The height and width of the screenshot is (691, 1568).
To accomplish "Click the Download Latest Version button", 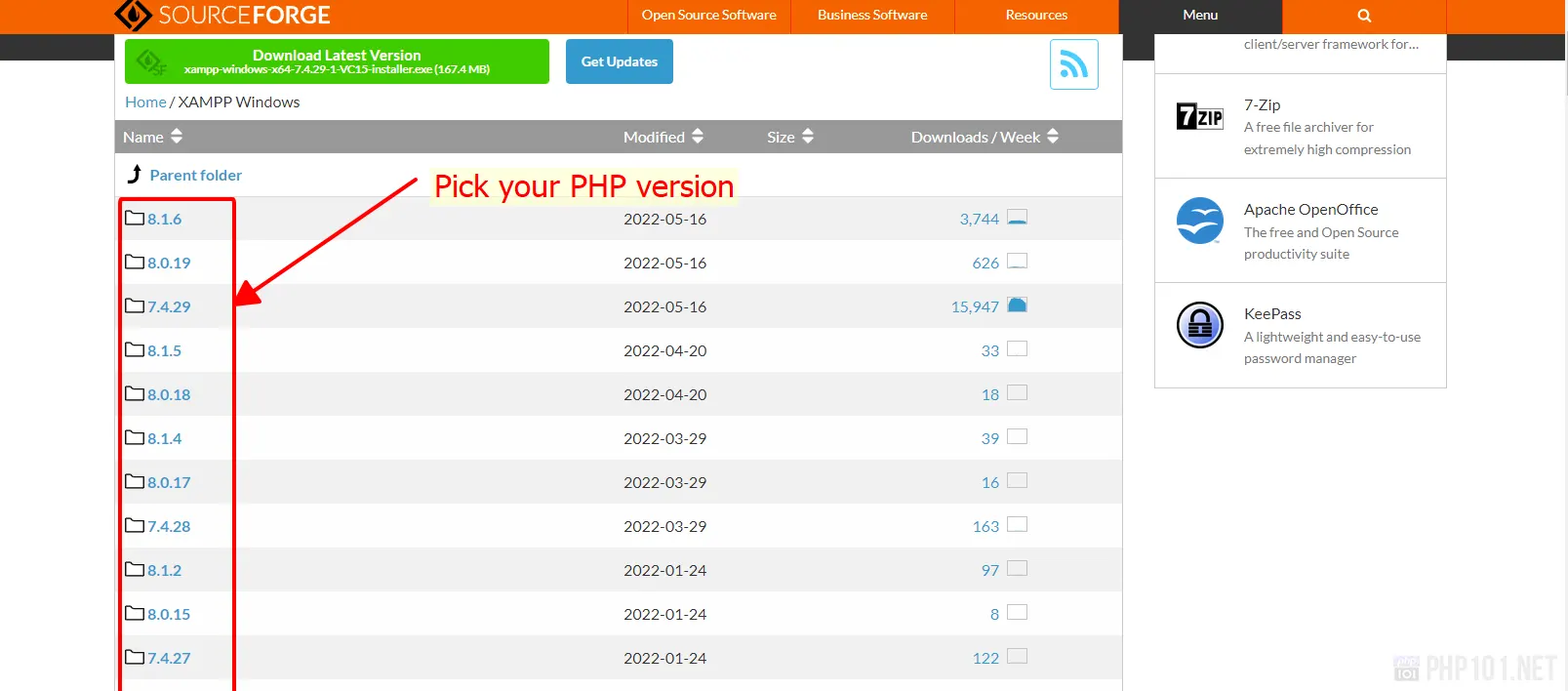I will pos(337,61).
